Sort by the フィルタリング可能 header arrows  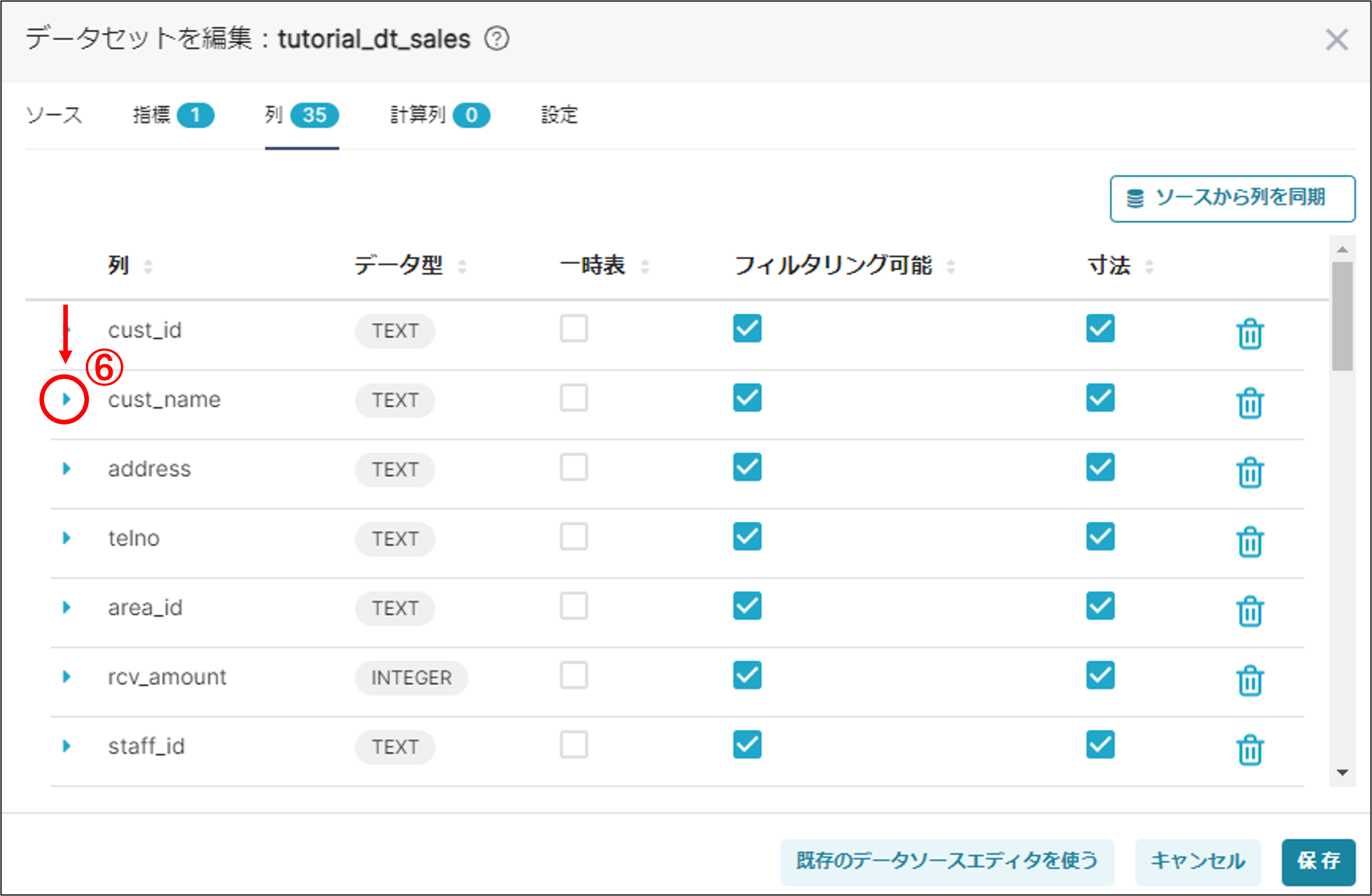[x=951, y=267]
